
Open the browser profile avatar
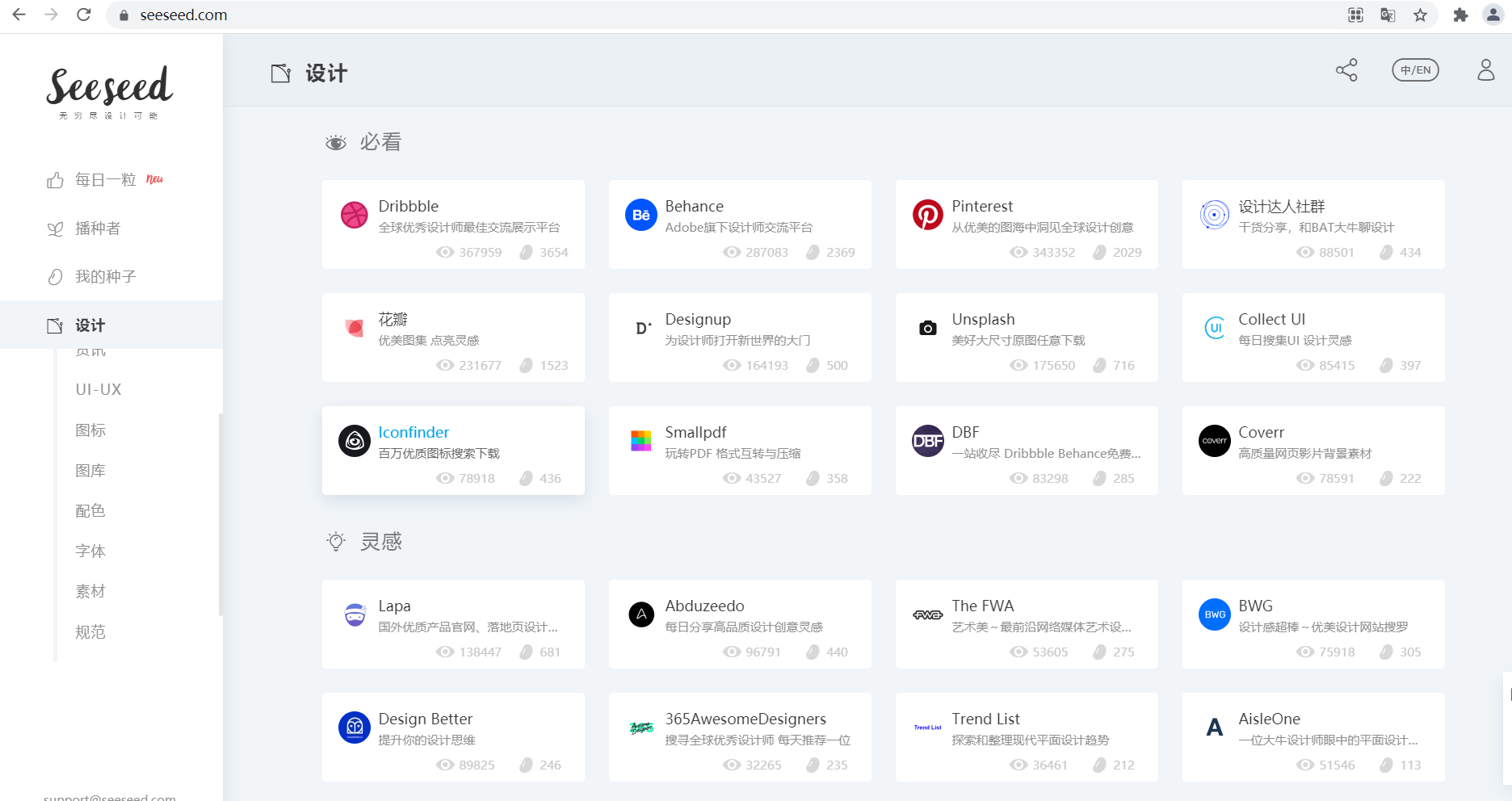point(1493,15)
